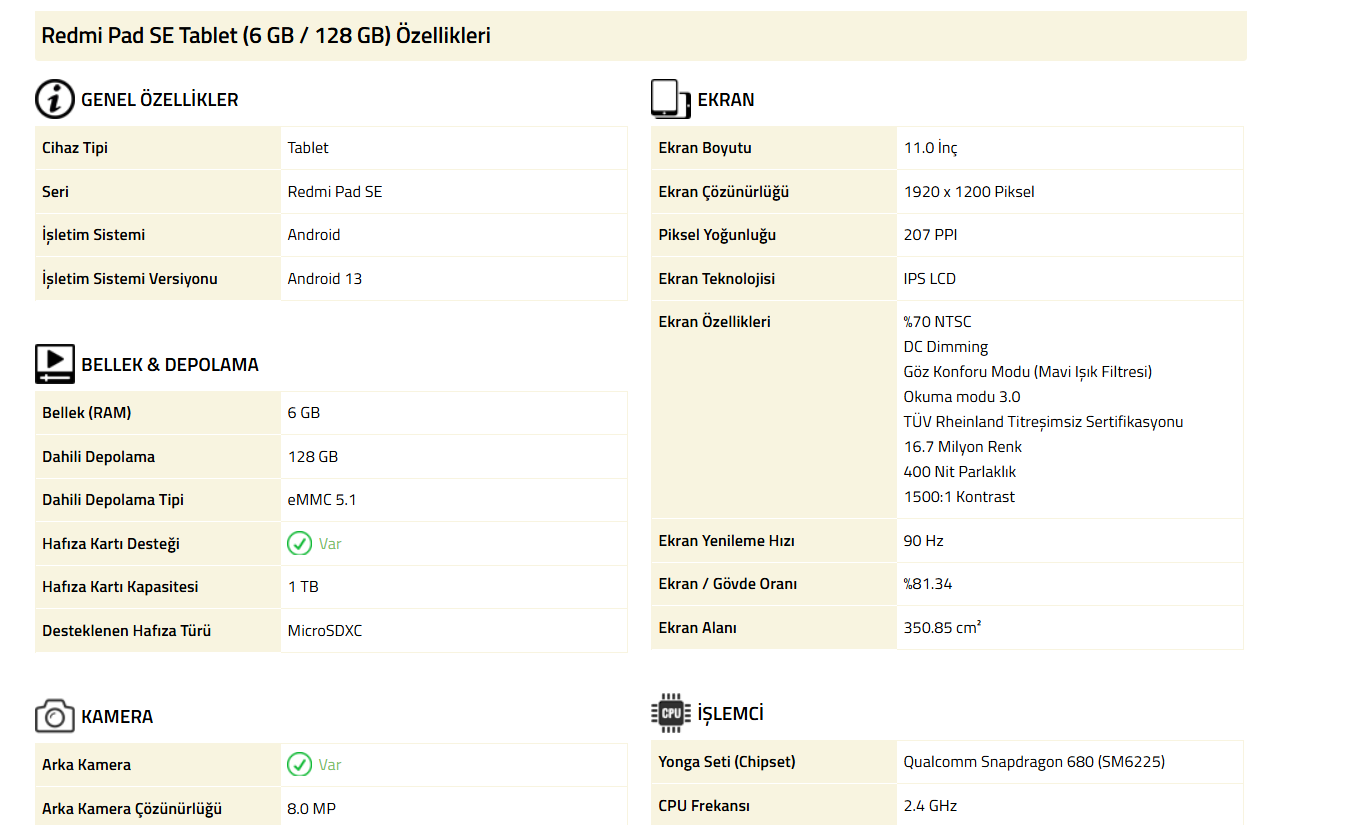Image resolution: width=1353 pixels, height=825 pixels.
Task: Click the TÜV Rheinland Titreşimsiz Sertifikasyonu line
Action: (1044, 422)
